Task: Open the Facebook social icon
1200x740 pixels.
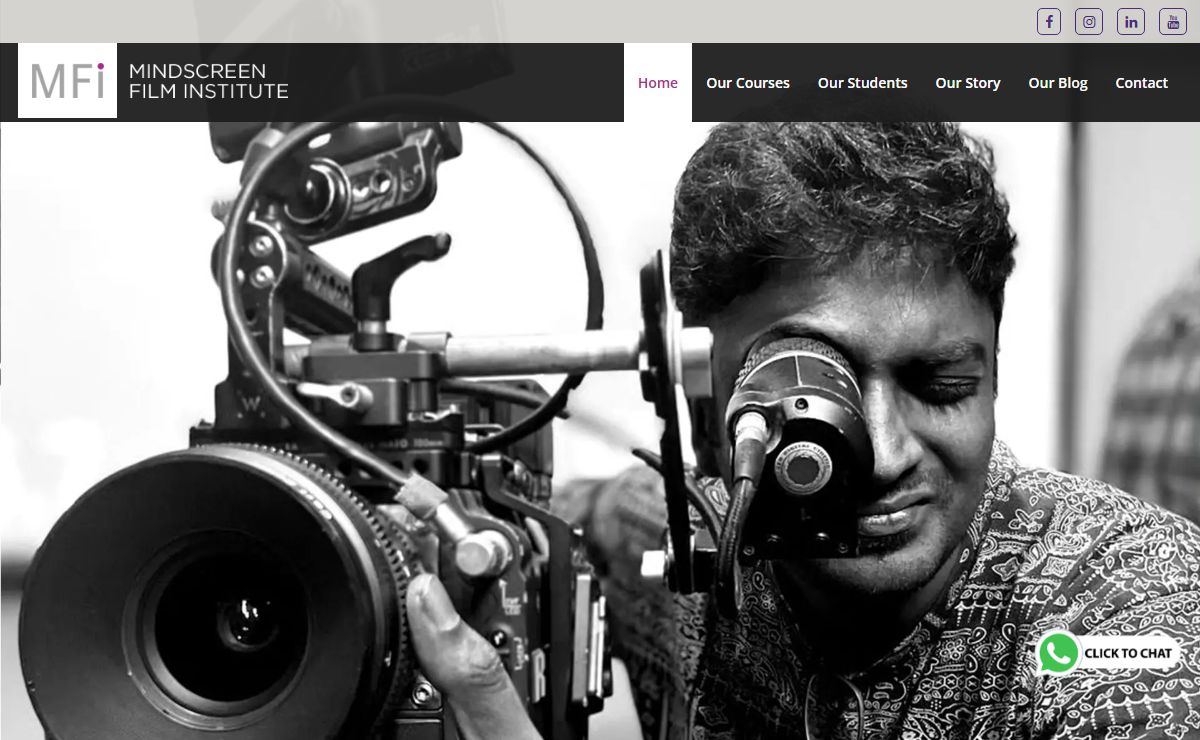Action: pyautogui.click(x=1049, y=21)
